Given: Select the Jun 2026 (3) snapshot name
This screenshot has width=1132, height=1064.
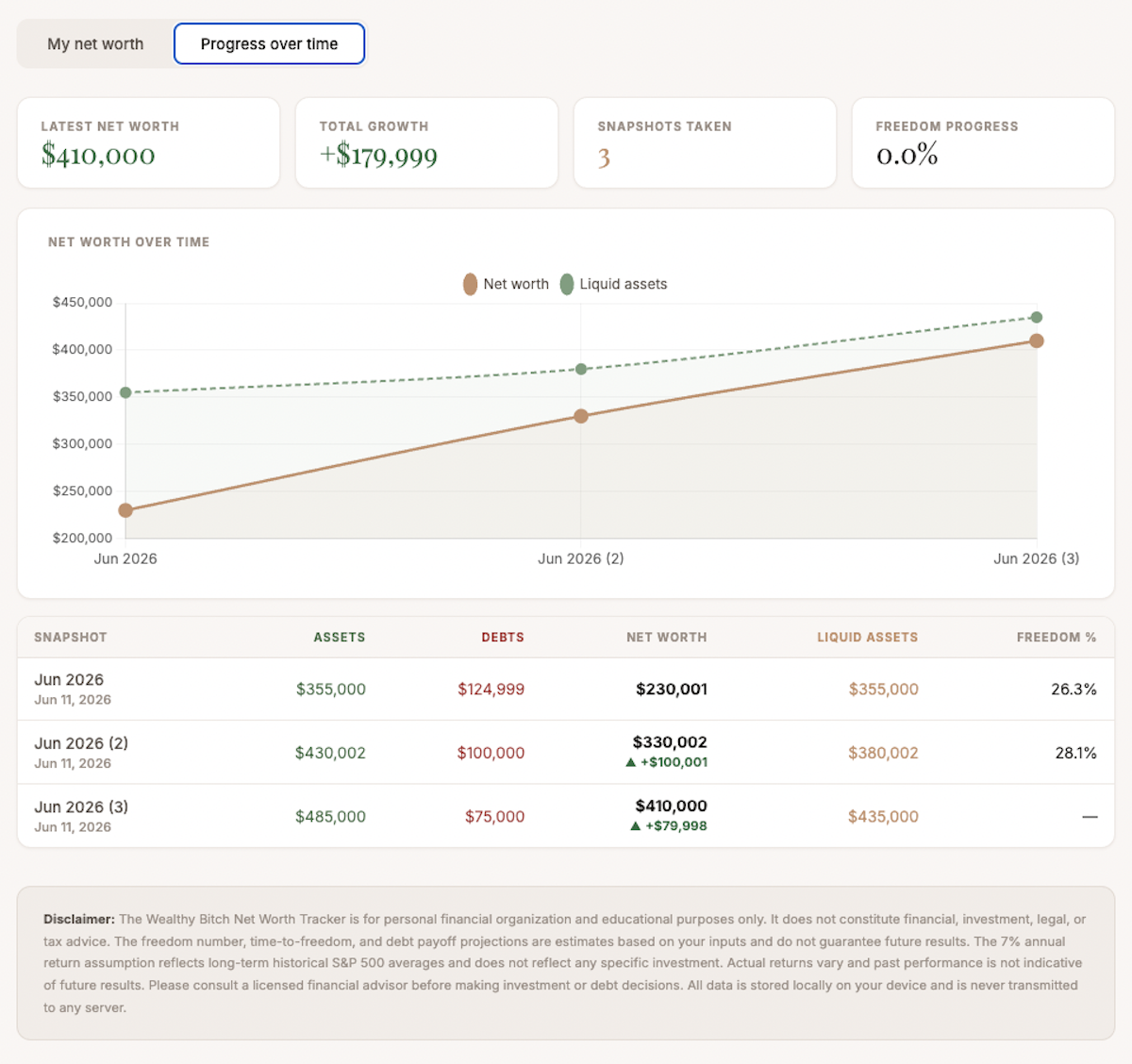Looking at the screenshot, I should pyautogui.click(x=81, y=806).
